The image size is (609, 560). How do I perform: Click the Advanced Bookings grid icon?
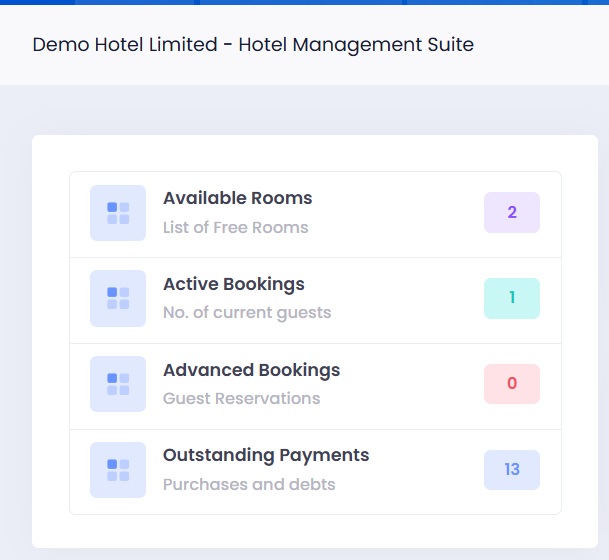(118, 385)
